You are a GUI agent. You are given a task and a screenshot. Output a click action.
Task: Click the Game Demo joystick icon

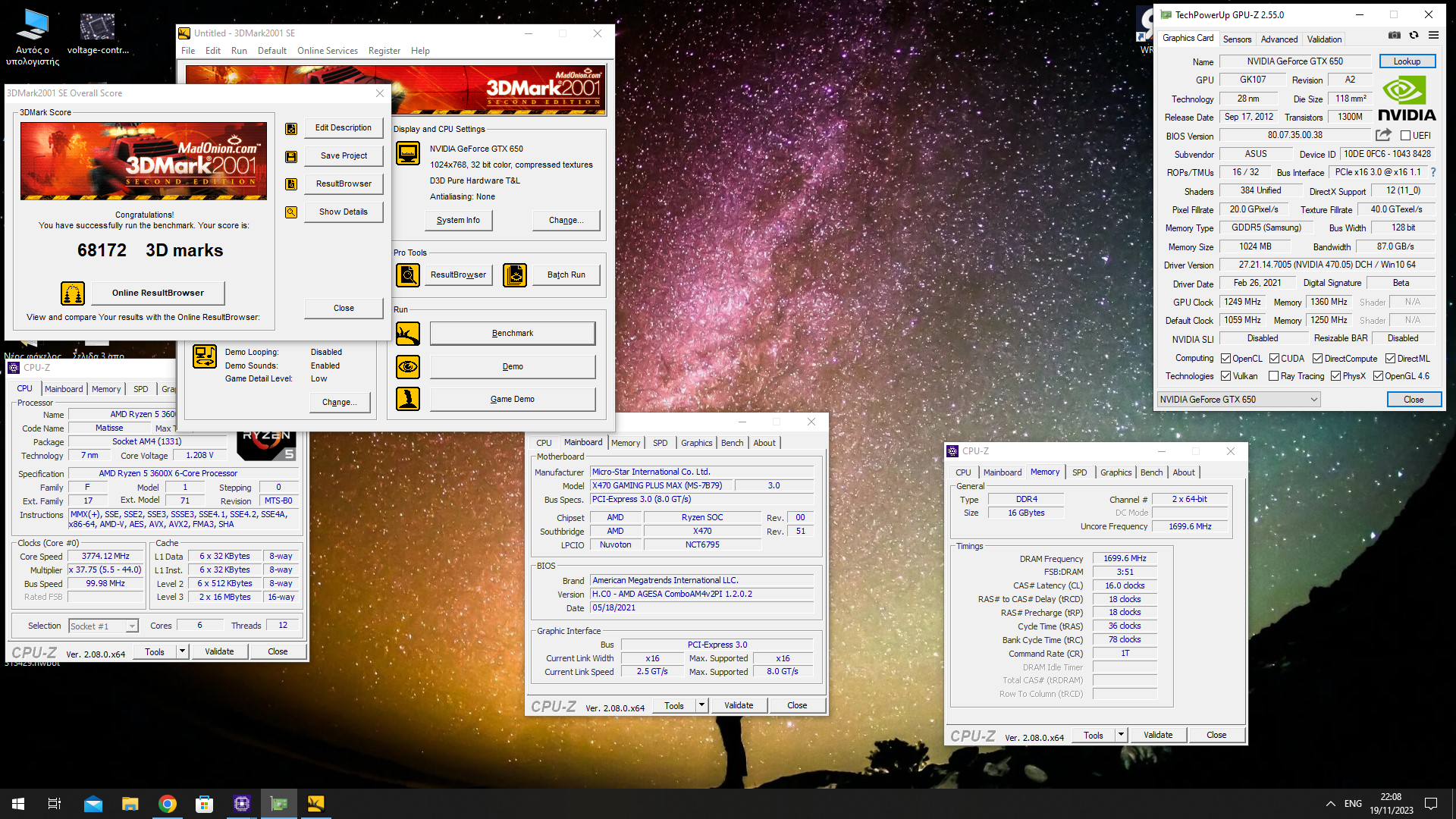click(408, 399)
